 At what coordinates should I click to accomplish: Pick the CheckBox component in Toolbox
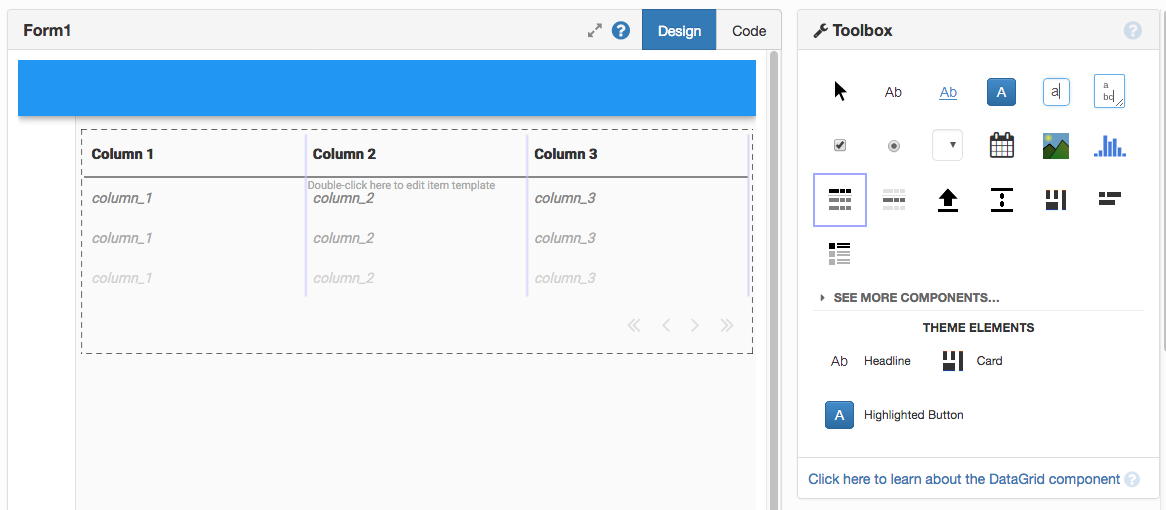pyautogui.click(x=840, y=146)
